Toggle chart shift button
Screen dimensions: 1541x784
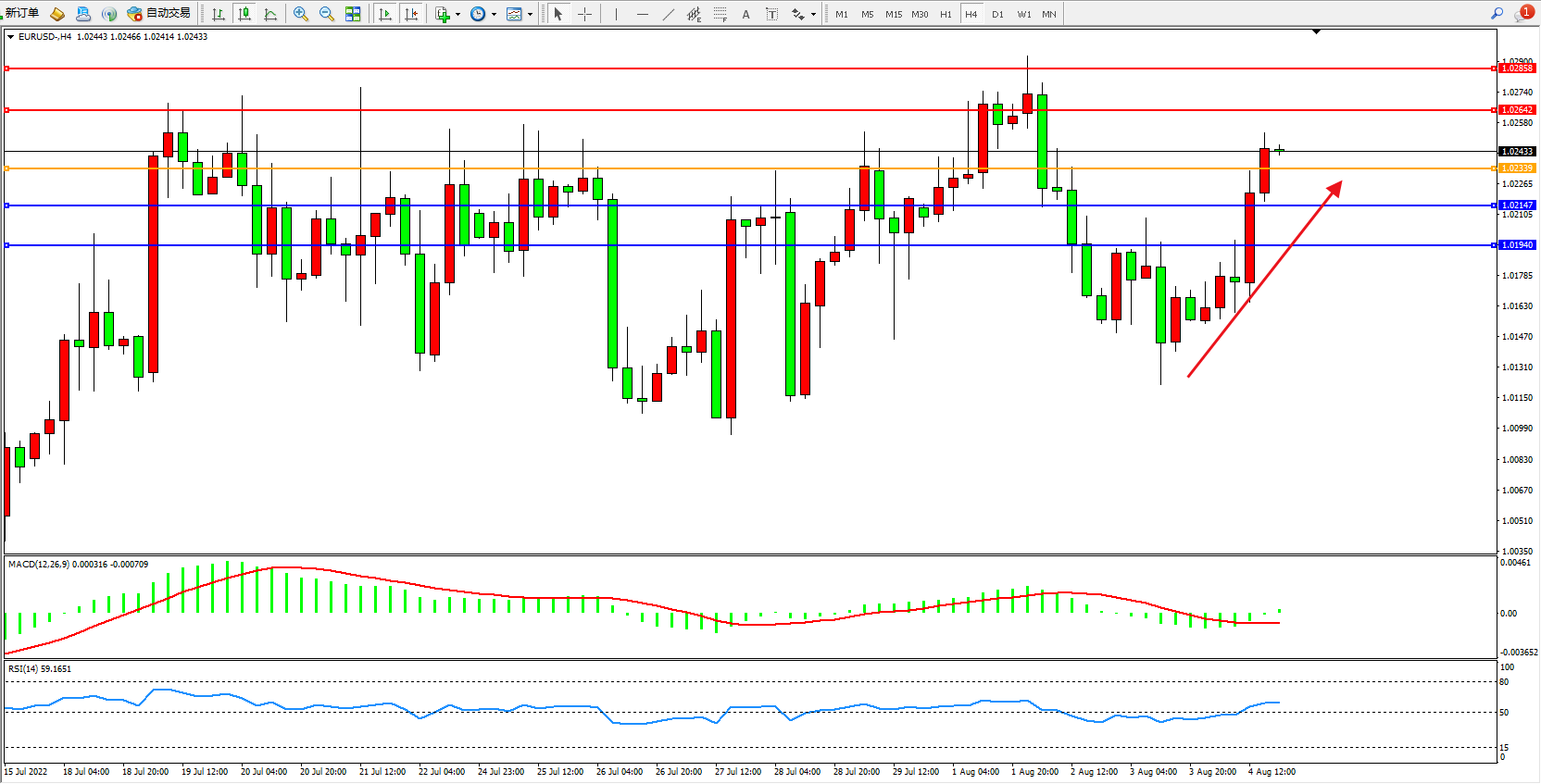411,14
